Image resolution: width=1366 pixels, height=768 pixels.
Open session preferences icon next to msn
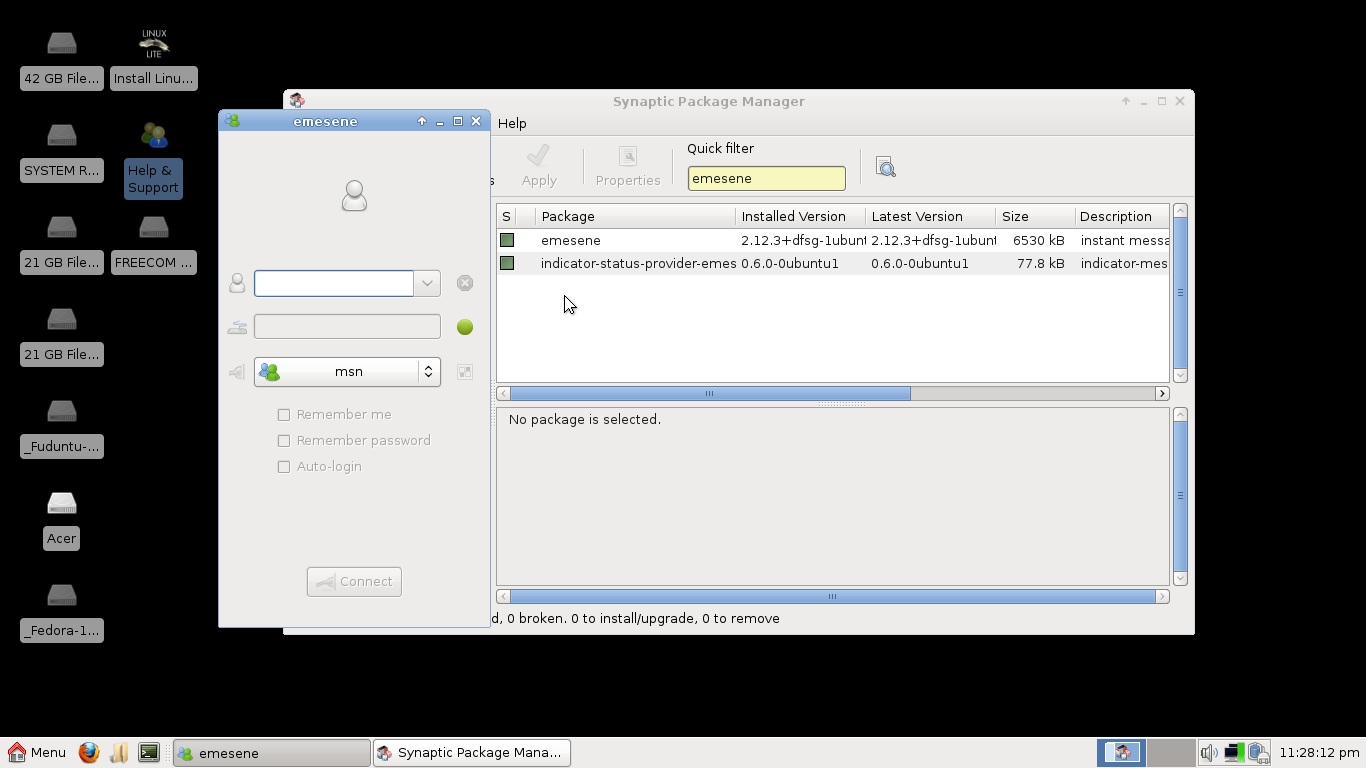pos(465,372)
